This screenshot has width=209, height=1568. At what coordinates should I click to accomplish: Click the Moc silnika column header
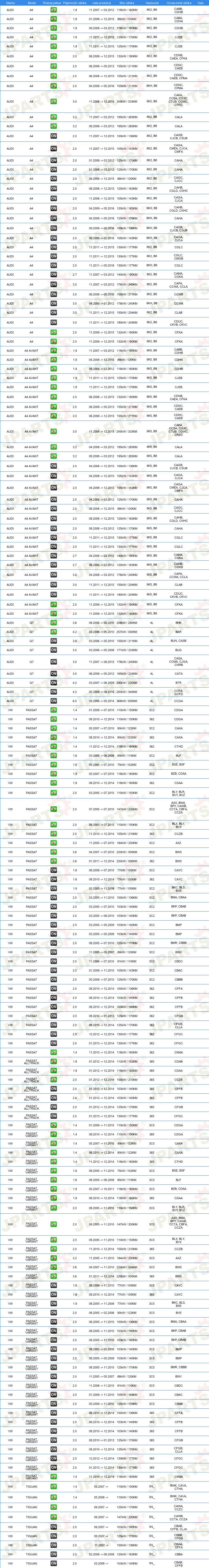(x=127, y=2)
